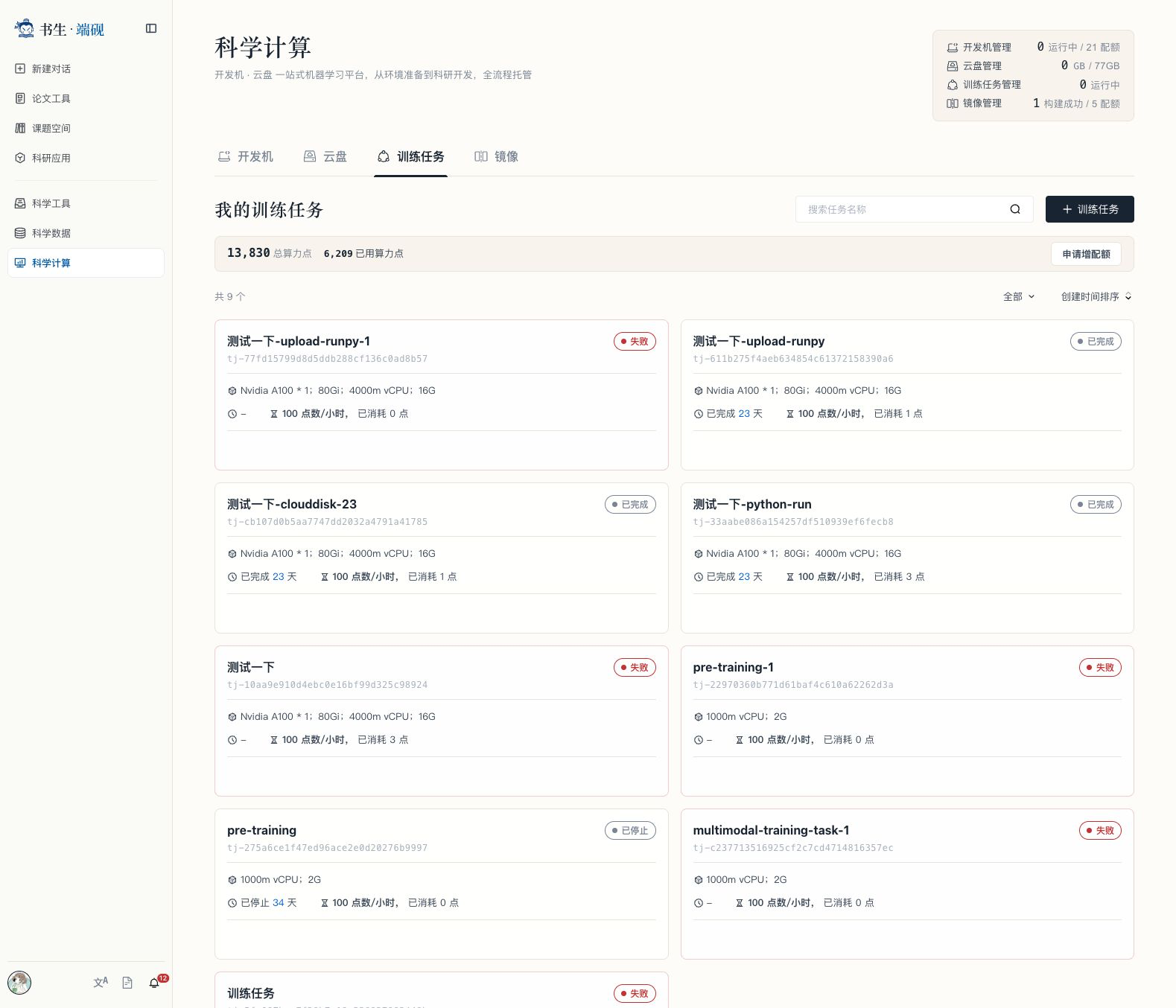Click task ID tj-c237713516925cf2c7cd4714816357ec
The height and width of the screenshot is (1008, 1176).
tap(793, 848)
